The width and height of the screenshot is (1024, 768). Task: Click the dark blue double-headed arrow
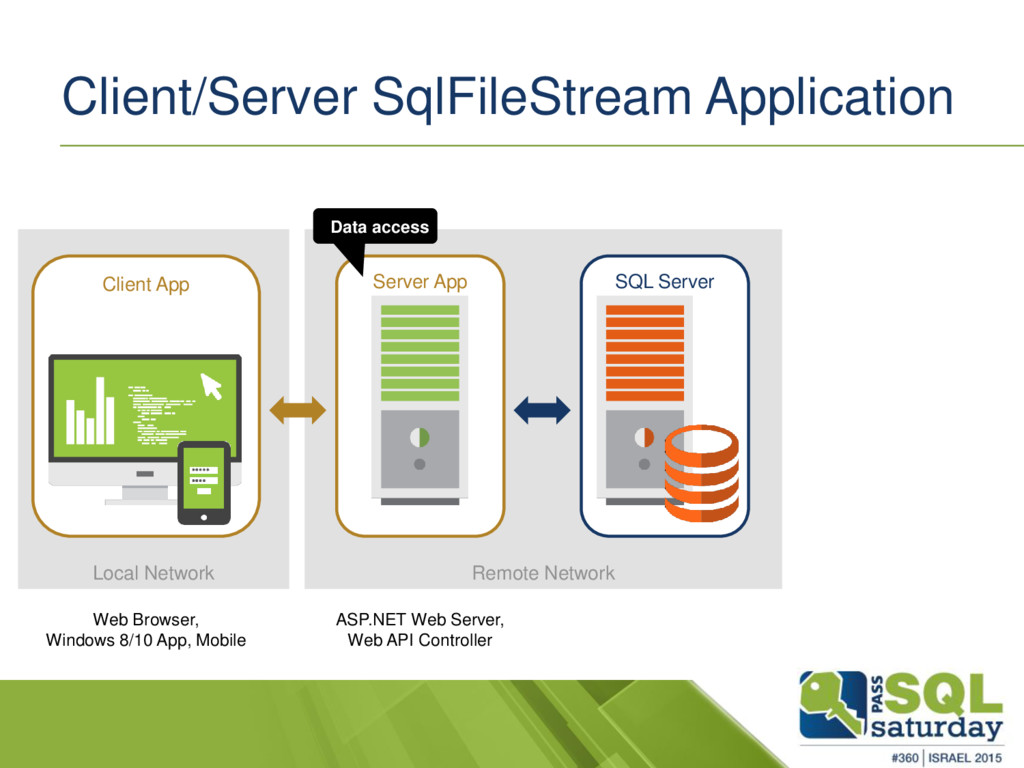542,410
